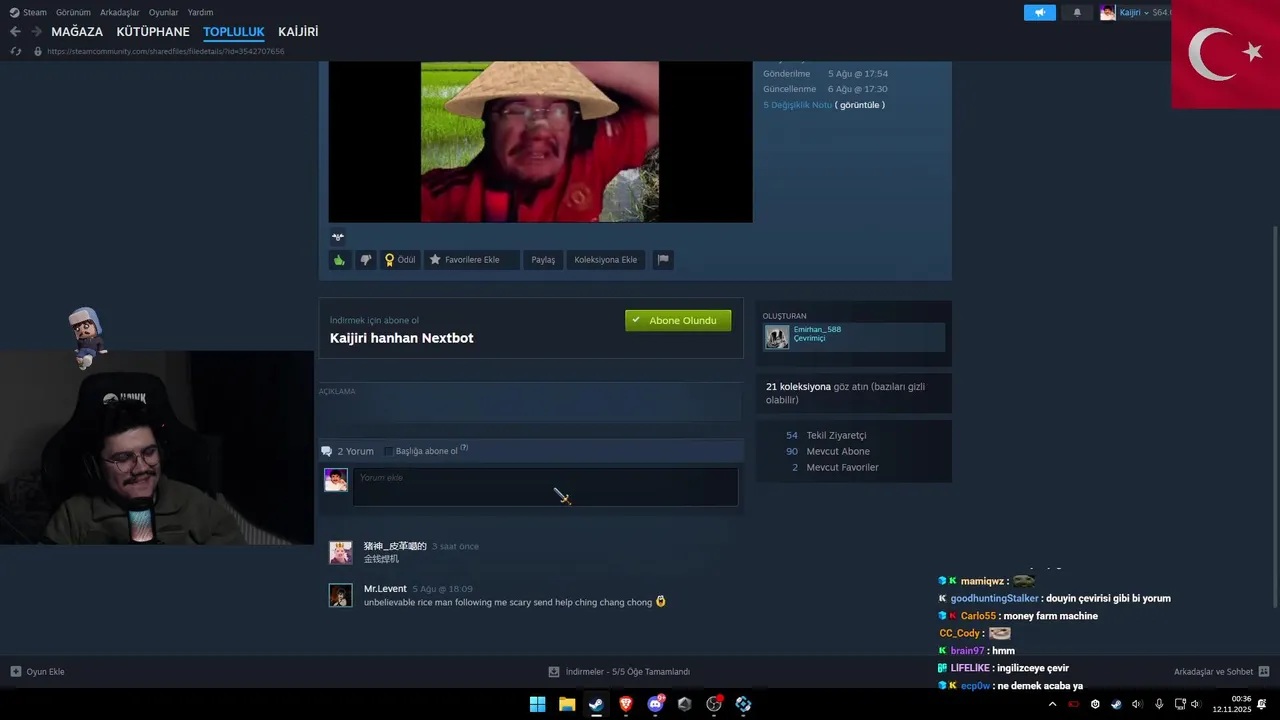The width and height of the screenshot is (1280, 720).
Task: Click the small icon below preview image
Action: (338, 237)
